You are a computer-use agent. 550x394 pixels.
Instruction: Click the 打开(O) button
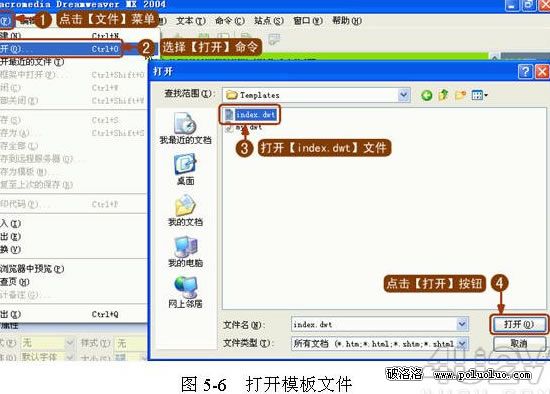(519, 324)
